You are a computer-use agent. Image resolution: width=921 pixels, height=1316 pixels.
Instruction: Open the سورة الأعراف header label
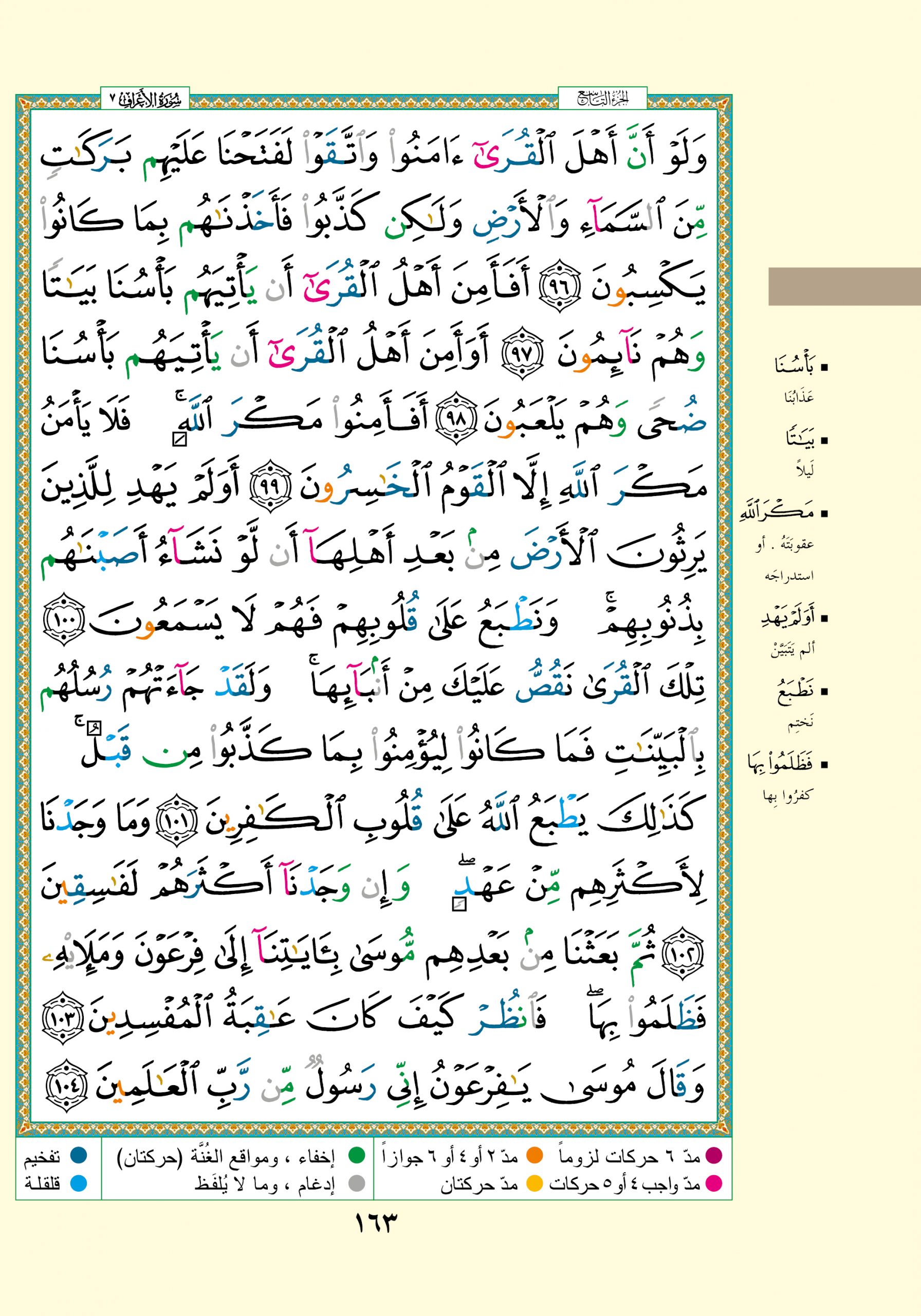click(x=145, y=99)
